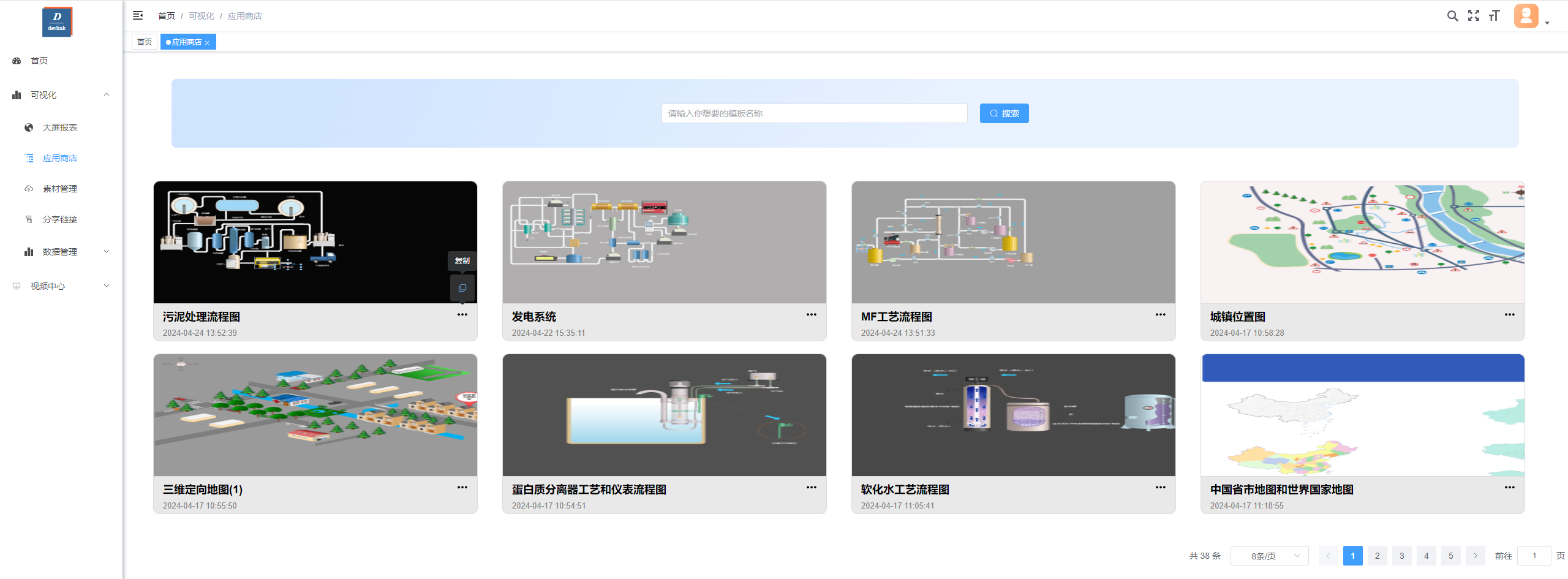Click the 首页 dashboard icon in sidebar
This screenshot has width=1568, height=579.
[17, 61]
